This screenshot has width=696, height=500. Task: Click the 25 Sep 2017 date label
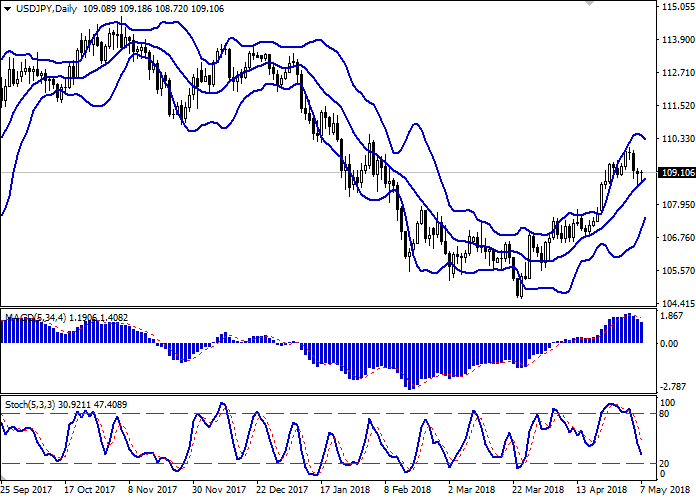pyautogui.click(x=28, y=492)
